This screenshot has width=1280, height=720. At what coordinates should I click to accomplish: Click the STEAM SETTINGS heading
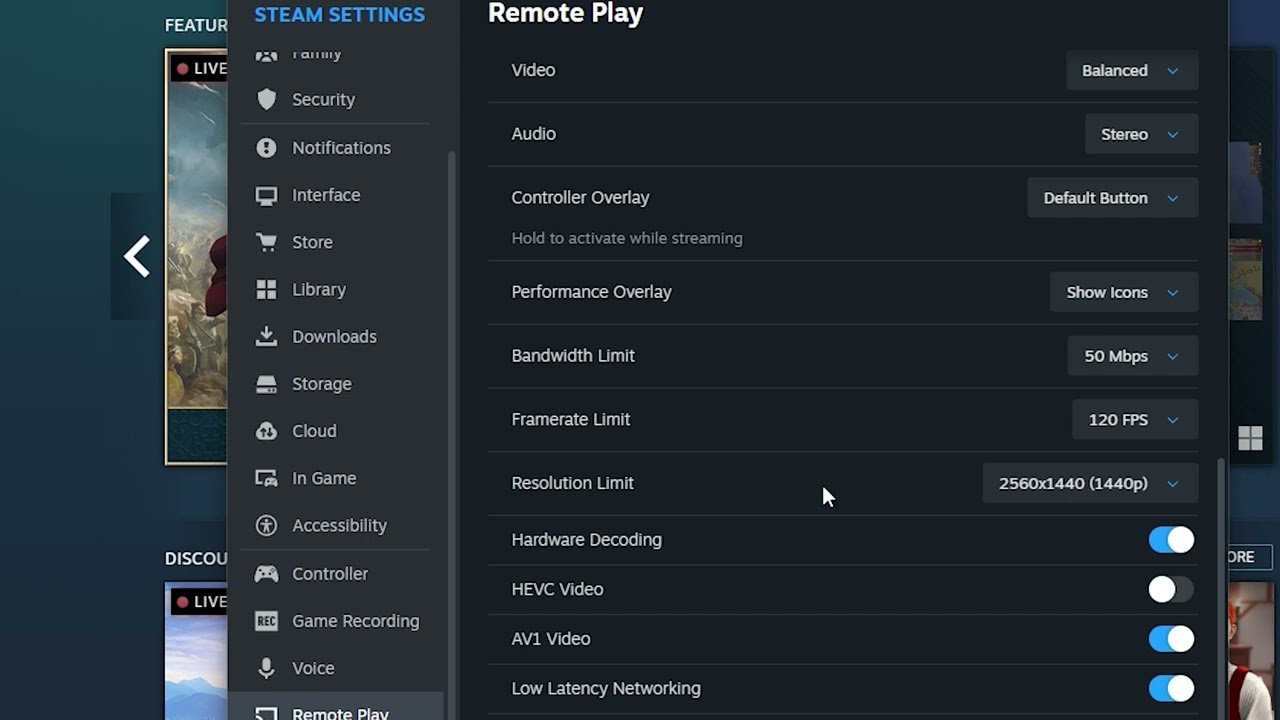coord(339,14)
